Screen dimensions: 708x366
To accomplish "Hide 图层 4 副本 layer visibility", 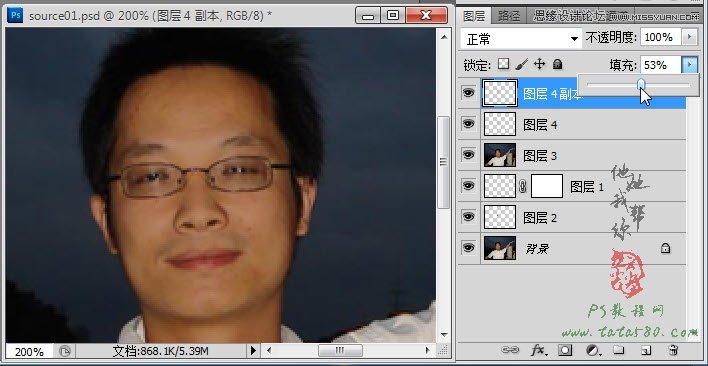I will click(x=469, y=93).
